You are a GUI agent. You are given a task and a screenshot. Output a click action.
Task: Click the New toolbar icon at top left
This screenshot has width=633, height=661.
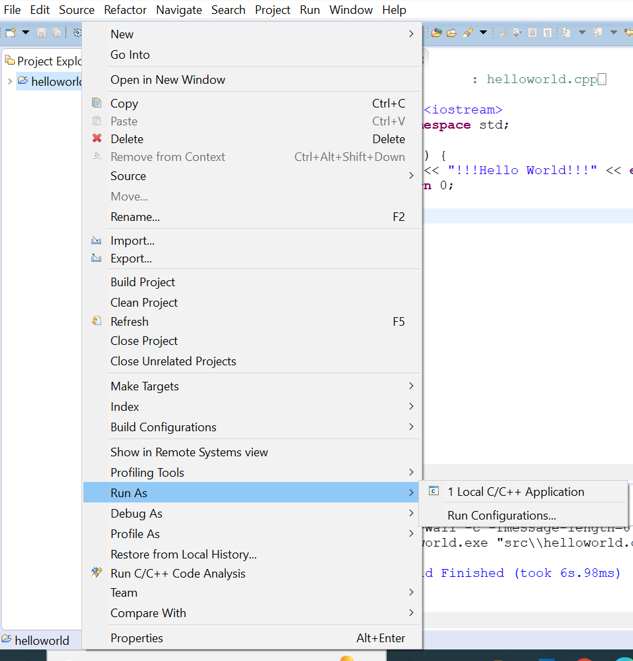pyautogui.click(x=11, y=33)
